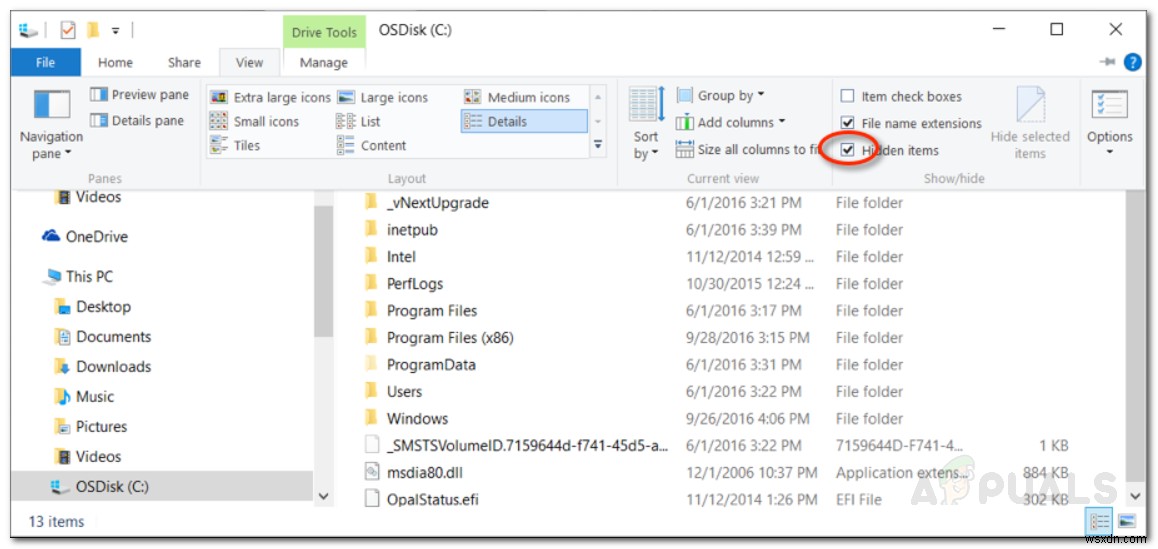
Task: Select the Windows folder icon
Action: coord(371,418)
